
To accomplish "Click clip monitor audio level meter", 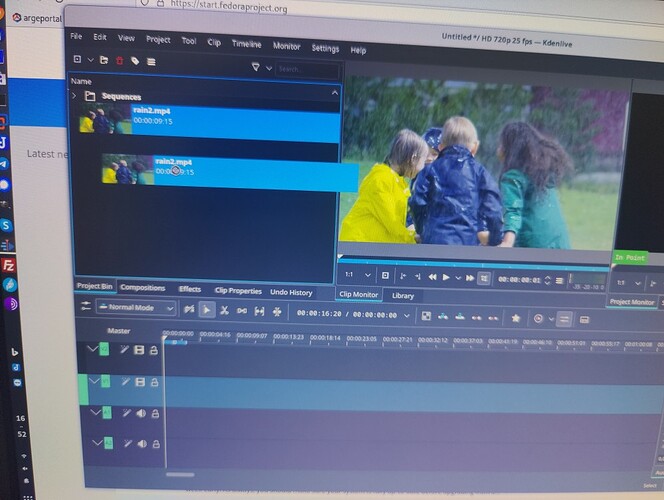I will pos(587,282).
